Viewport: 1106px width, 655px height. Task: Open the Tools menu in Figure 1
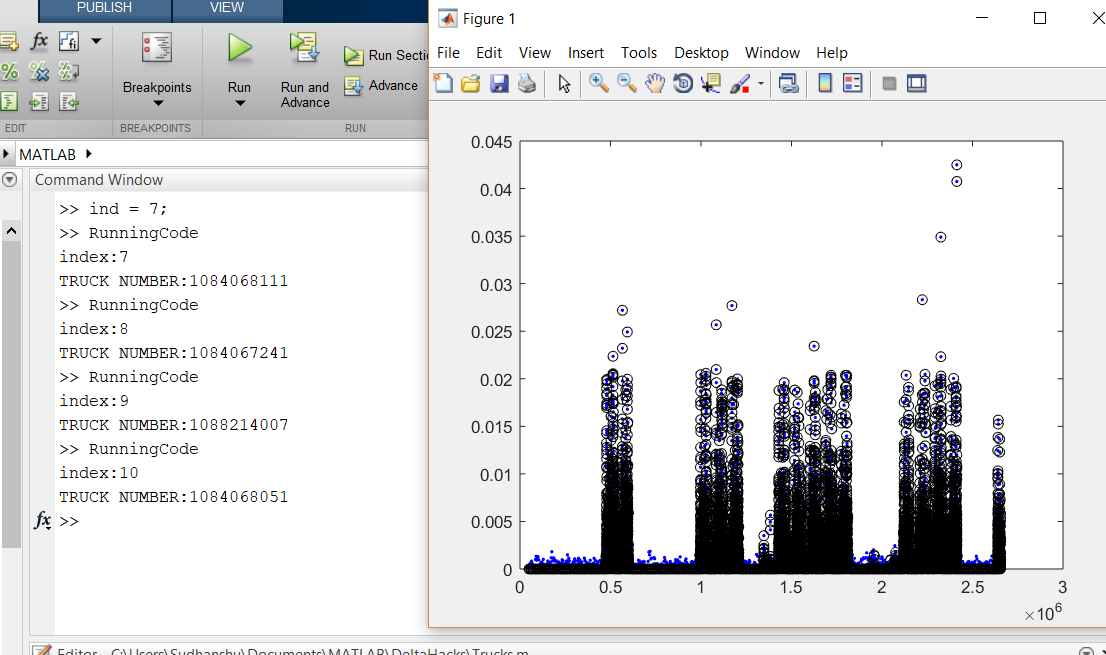(639, 53)
